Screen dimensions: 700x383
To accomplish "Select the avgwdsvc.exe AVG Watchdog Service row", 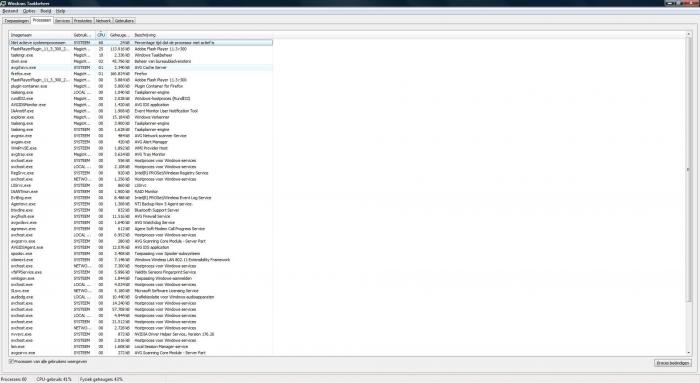I will pyautogui.click(x=141, y=223).
